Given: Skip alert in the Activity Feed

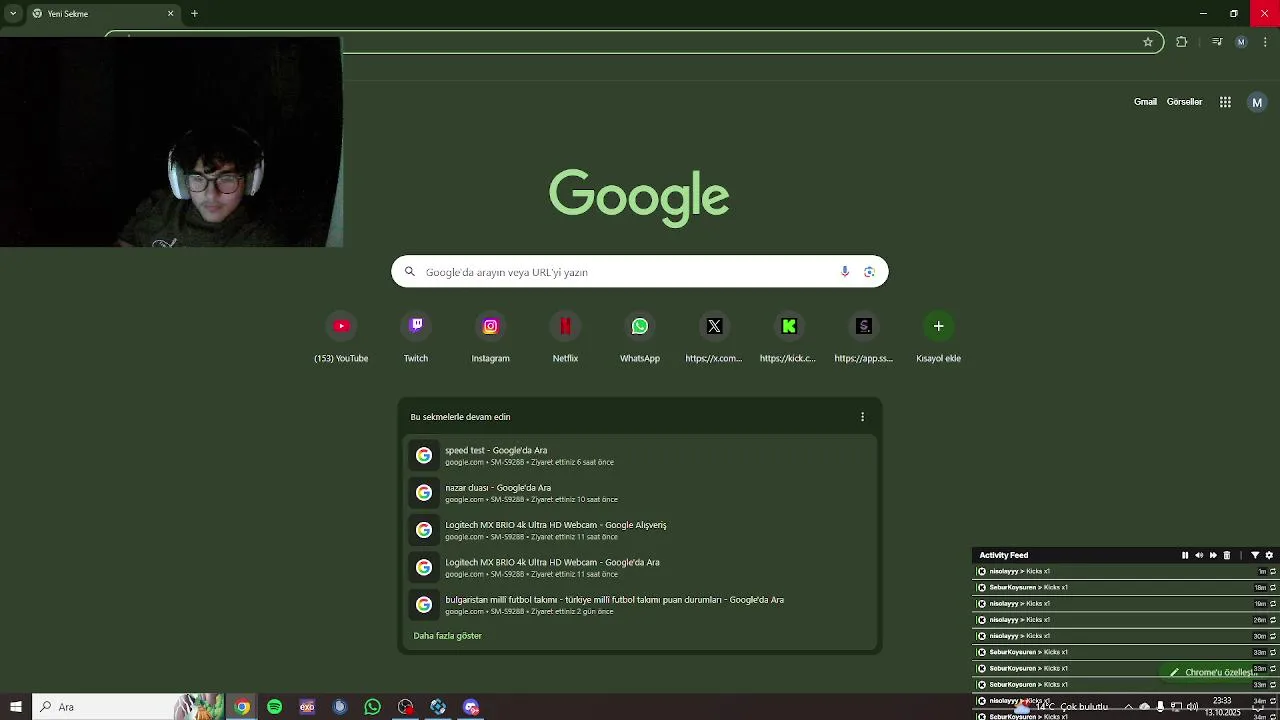Looking at the screenshot, I should click(1213, 555).
